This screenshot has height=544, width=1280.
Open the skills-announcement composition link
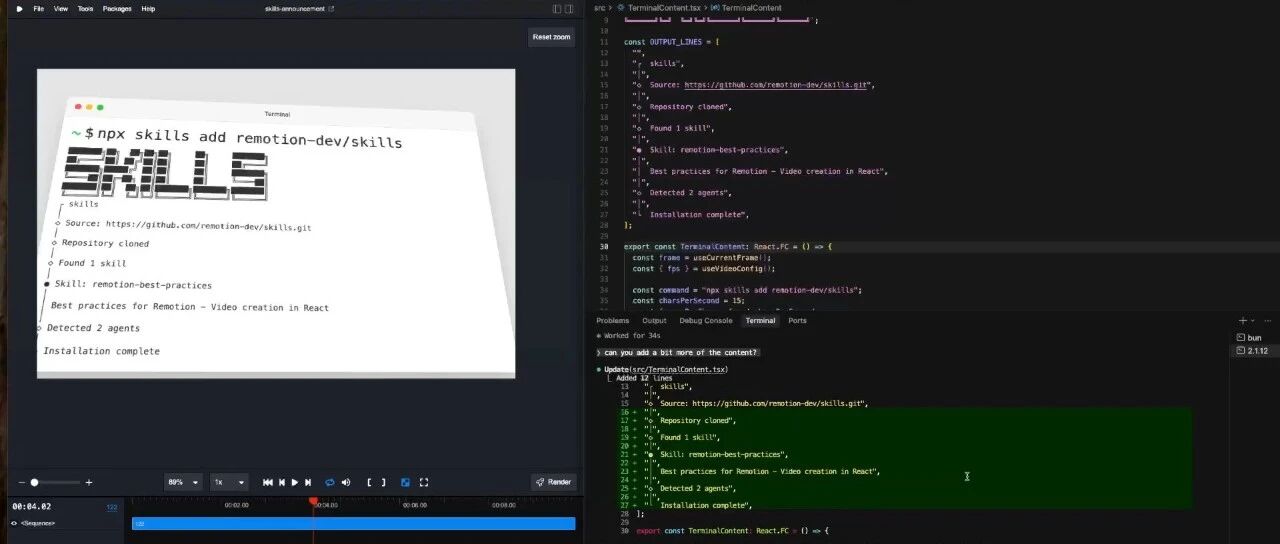[299, 8]
